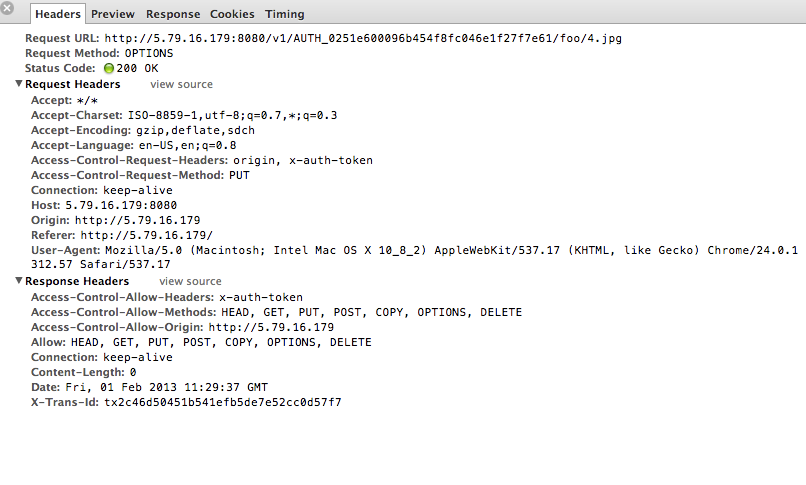Screen dimensions: 806x485
Task: Close the request details panel
Action: pyautogui.click(x=7, y=8)
